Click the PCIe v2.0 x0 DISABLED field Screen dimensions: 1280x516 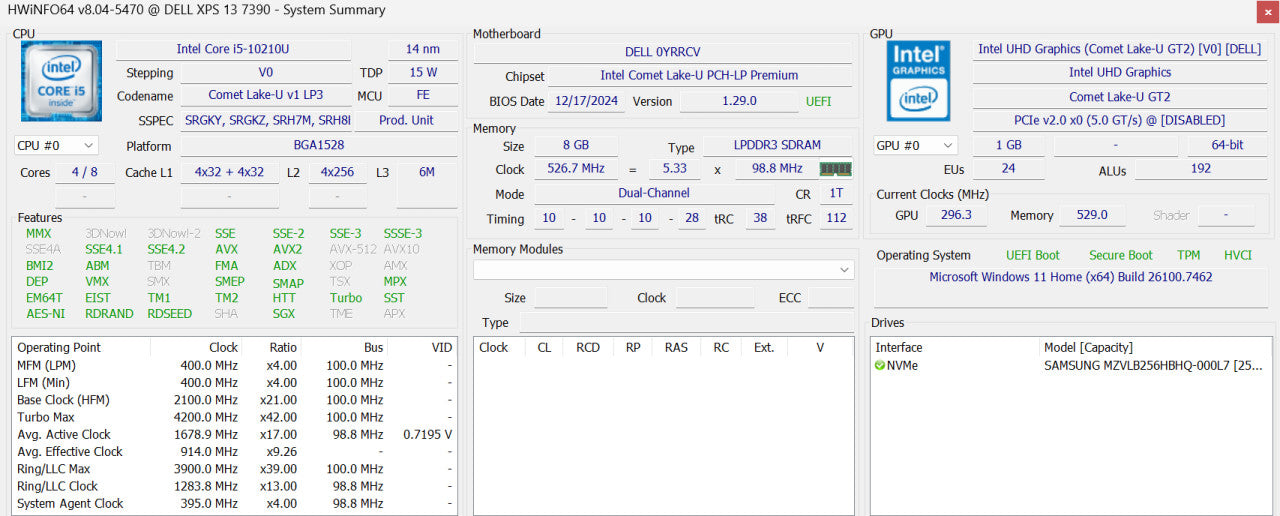pos(1119,121)
